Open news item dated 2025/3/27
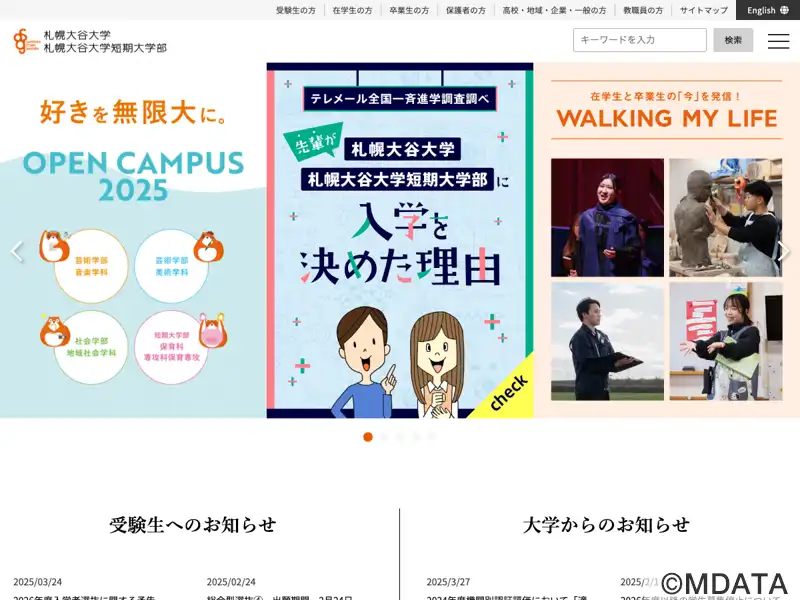 point(507,589)
